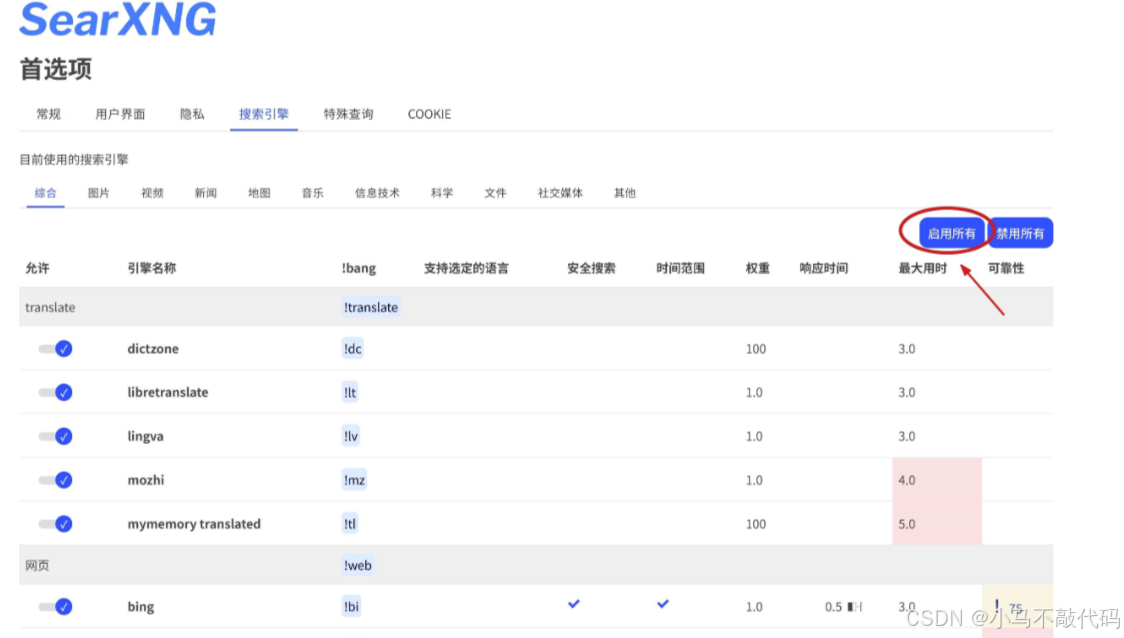This screenshot has height=638, width=1124.
Task: Click the !mz bang label
Action: click(x=354, y=480)
